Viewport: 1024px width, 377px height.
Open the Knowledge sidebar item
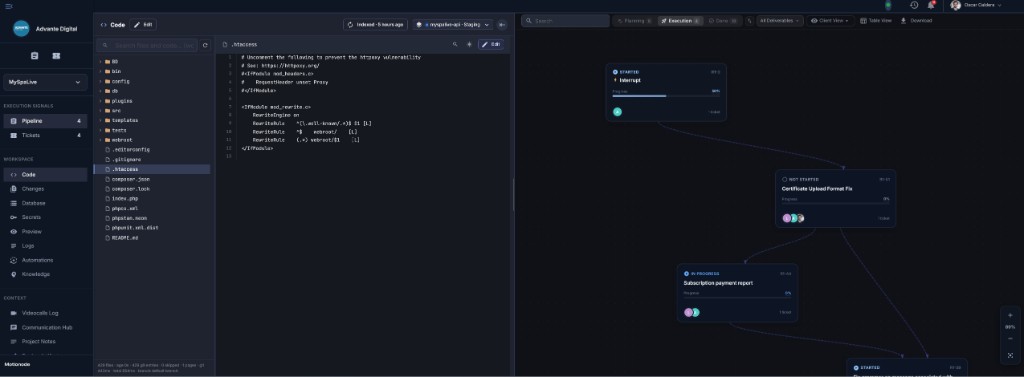pos(45,274)
